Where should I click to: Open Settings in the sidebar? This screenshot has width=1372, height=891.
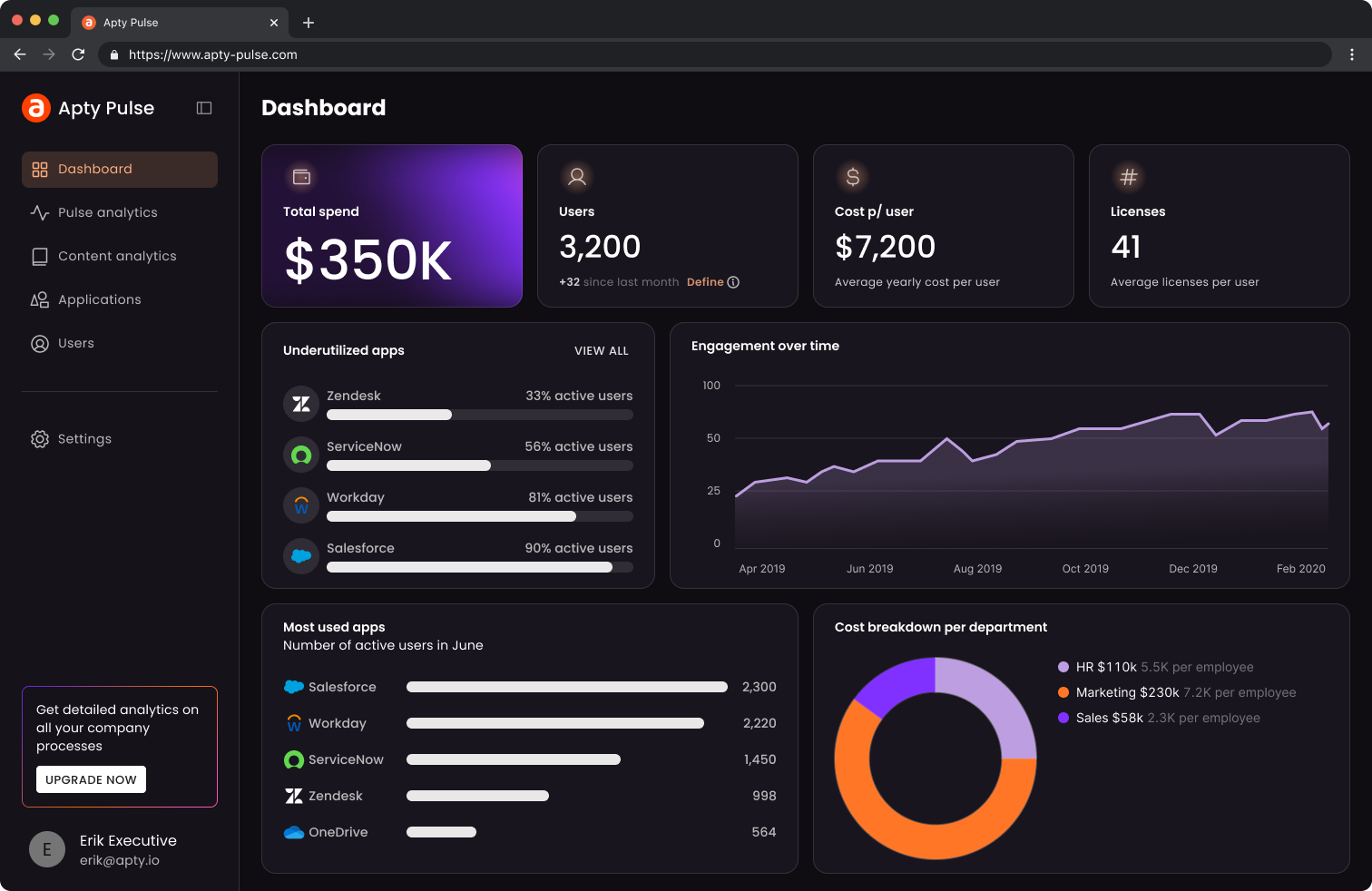(84, 439)
